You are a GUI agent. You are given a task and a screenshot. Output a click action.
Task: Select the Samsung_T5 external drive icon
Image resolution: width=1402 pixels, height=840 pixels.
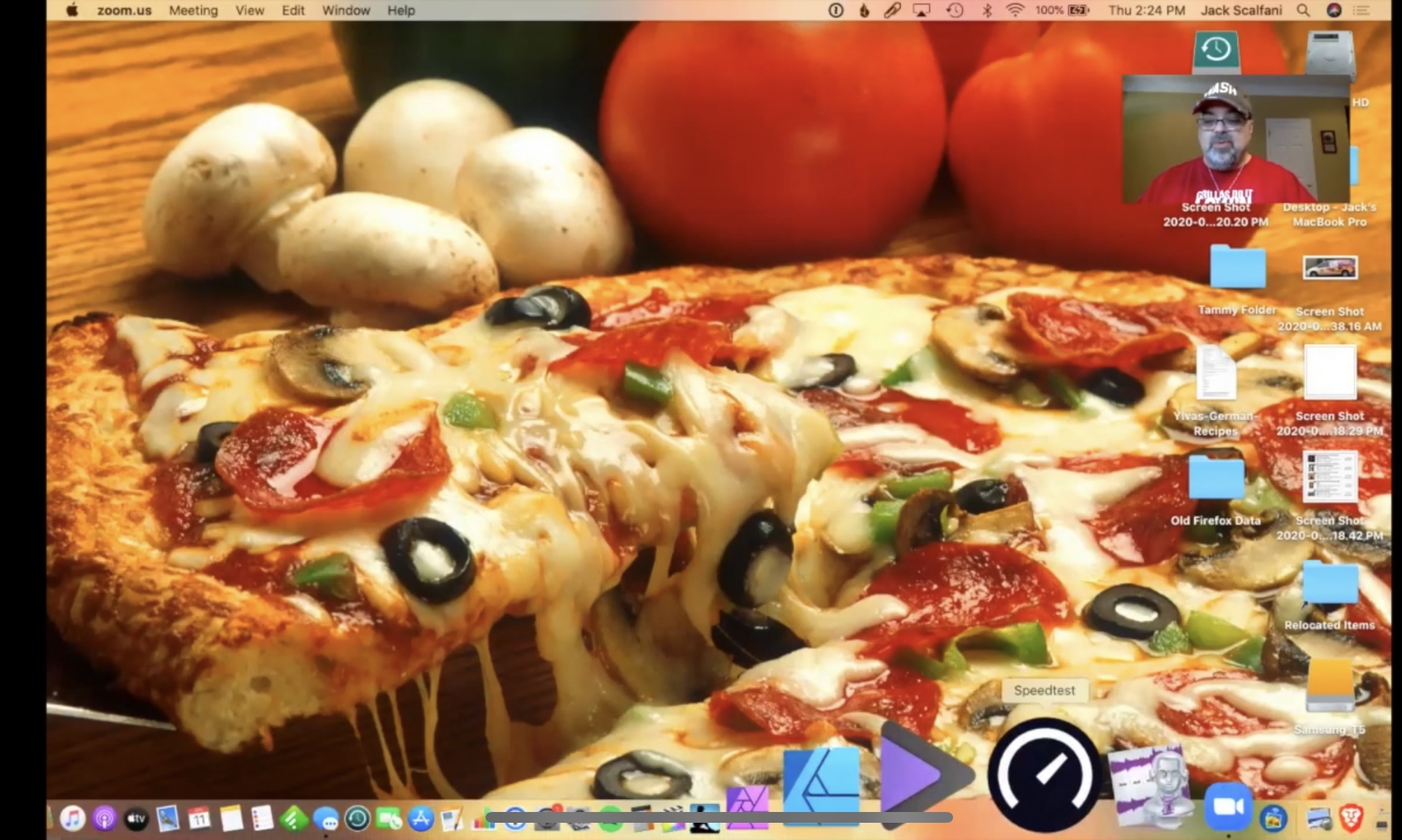1330,685
